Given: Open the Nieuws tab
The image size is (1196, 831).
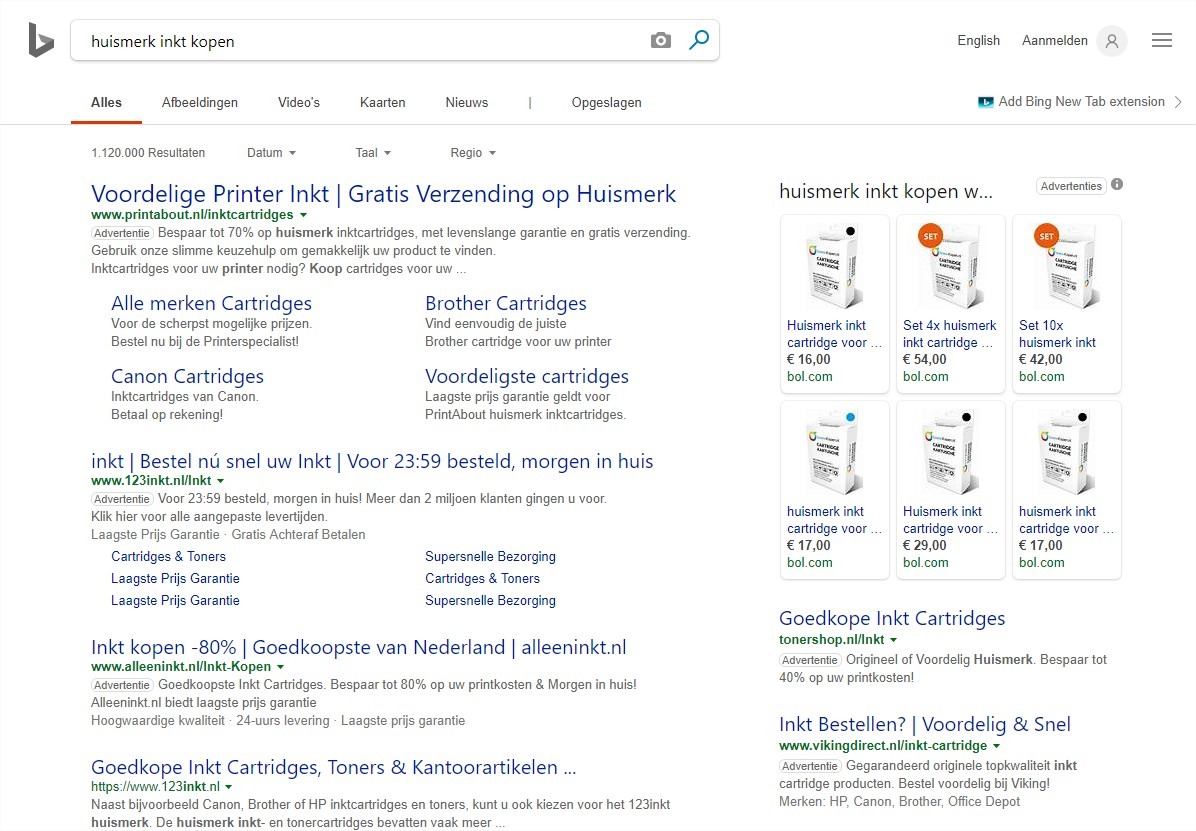Looking at the screenshot, I should pos(467,102).
